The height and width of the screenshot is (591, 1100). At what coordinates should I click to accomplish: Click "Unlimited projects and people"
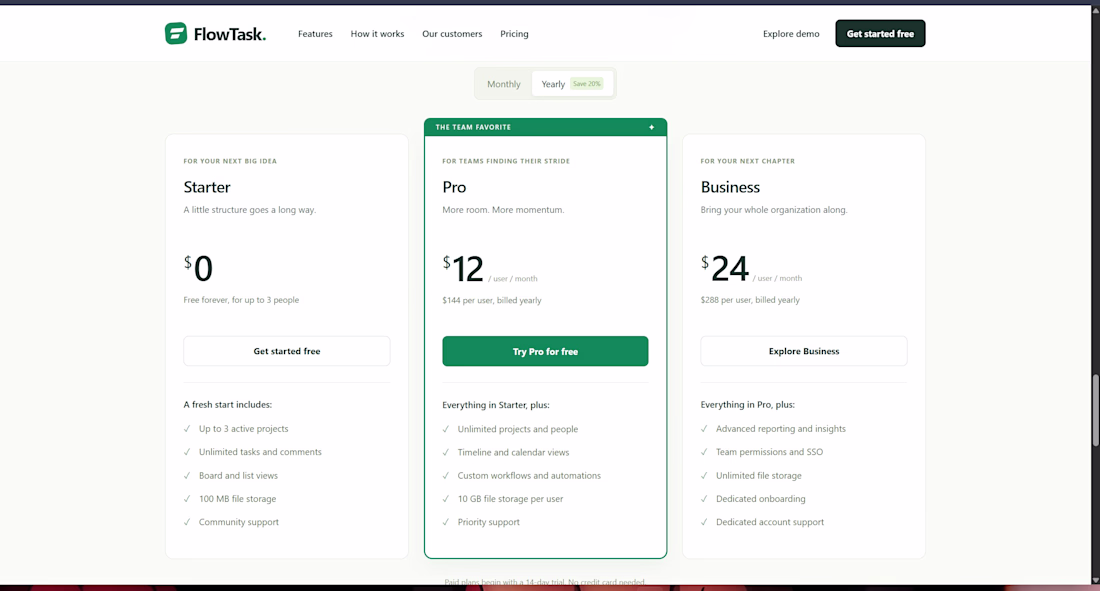(518, 429)
